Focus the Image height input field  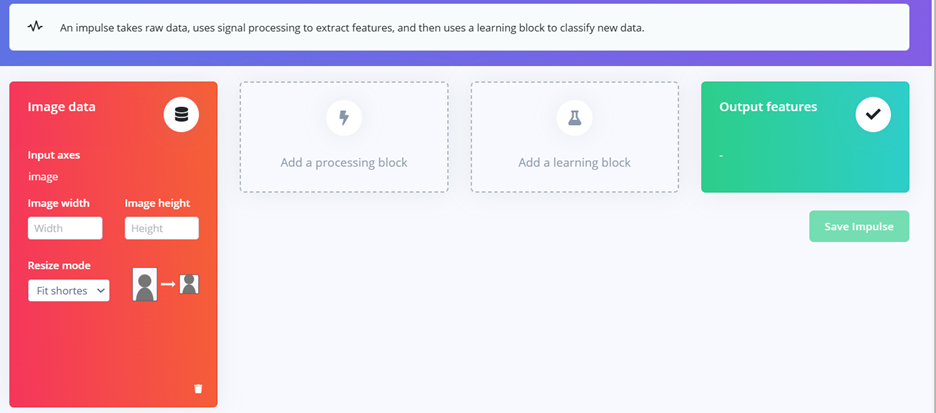(x=161, y=228)
